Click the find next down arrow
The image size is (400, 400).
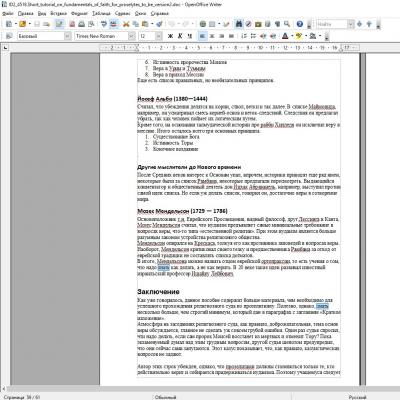[x=359, y=24]
